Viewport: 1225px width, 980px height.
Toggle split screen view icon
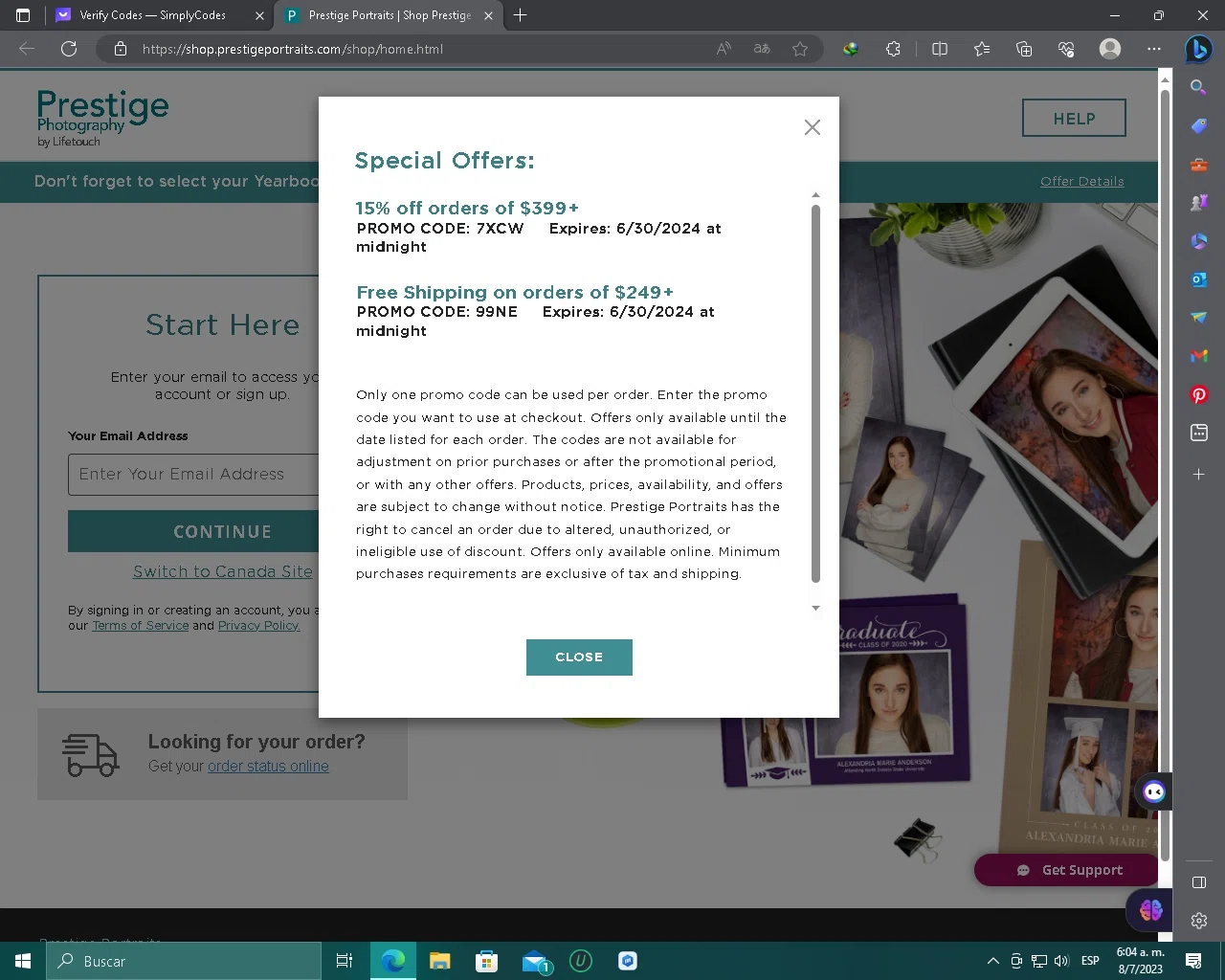click(x=940, y=49)
